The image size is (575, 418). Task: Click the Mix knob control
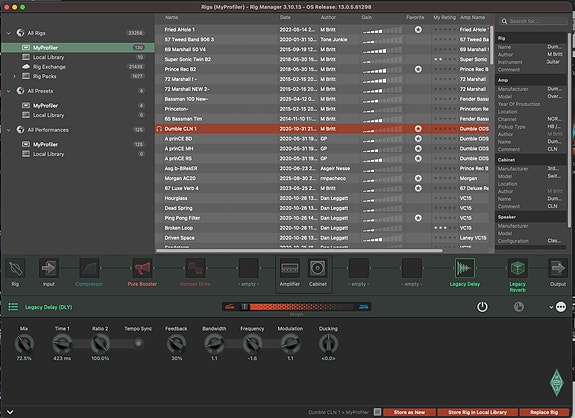point(24,344)
